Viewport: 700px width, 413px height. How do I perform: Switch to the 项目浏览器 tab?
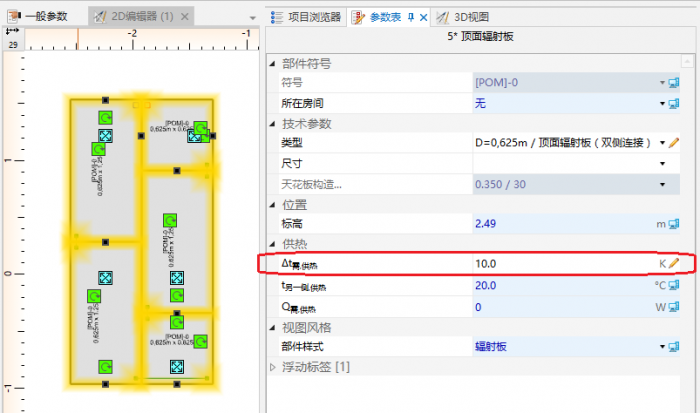pyautogui.click(x=306, y=17)
